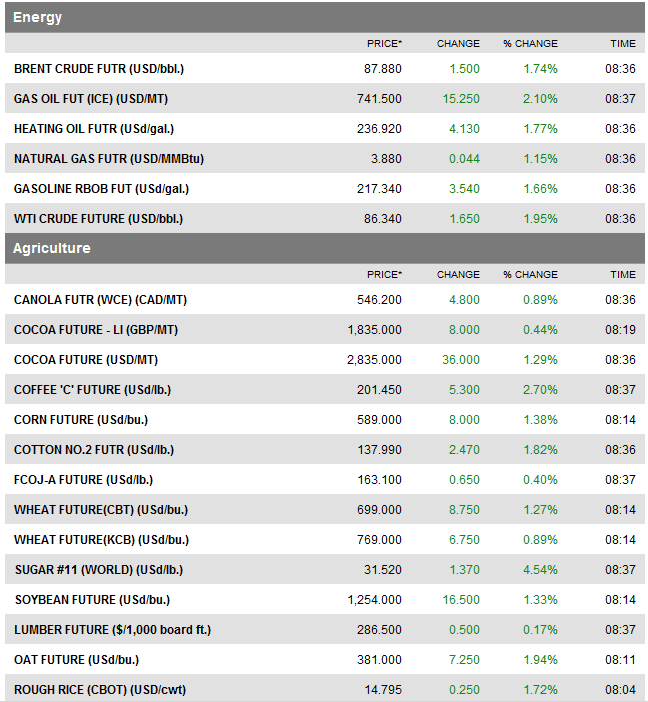This screenshot has height=702, width=648.
Task: Select the Agriculture section header
Action: point(52,248)
